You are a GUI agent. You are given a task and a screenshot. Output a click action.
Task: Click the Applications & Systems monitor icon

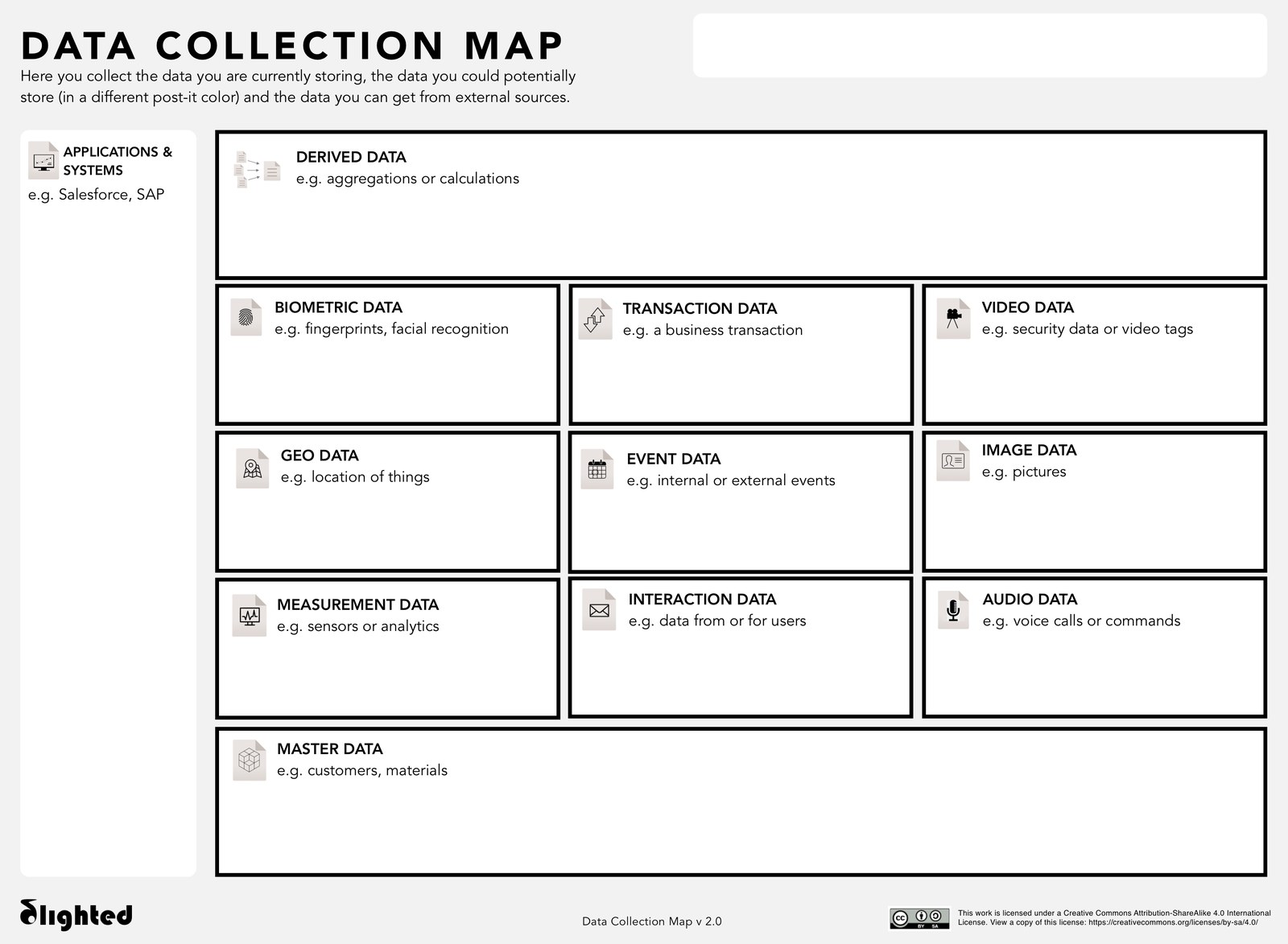(43, 160)
